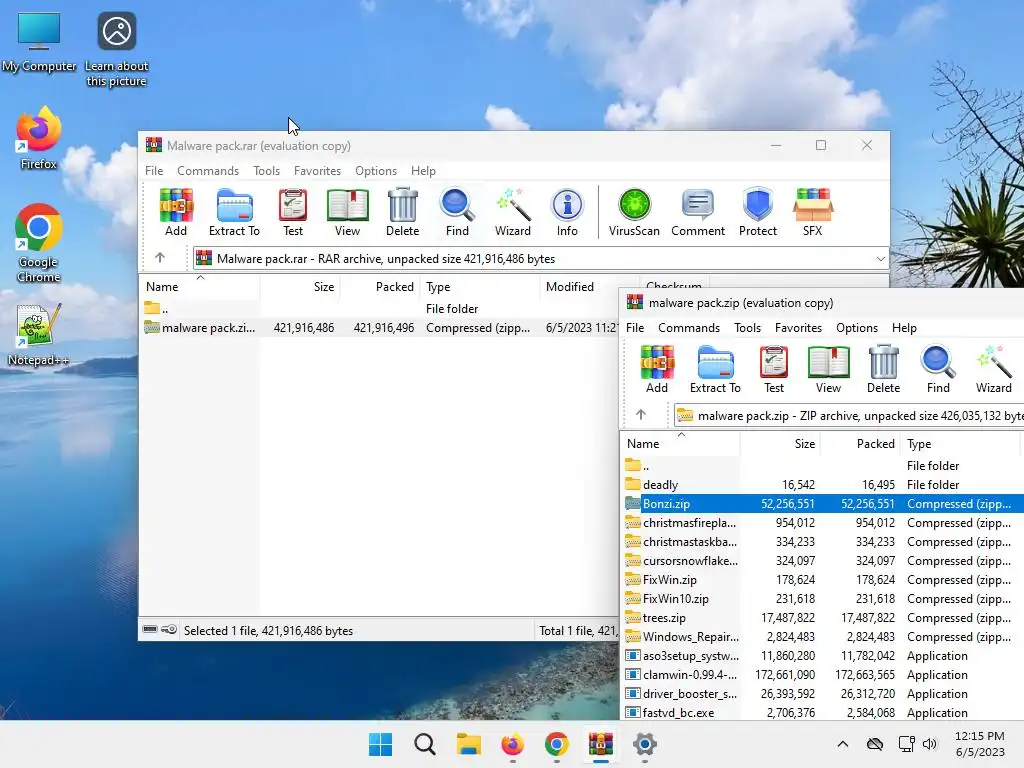Click the SFX toolbar icon
Screen dimensions: 1024x768
pos(812,212)
